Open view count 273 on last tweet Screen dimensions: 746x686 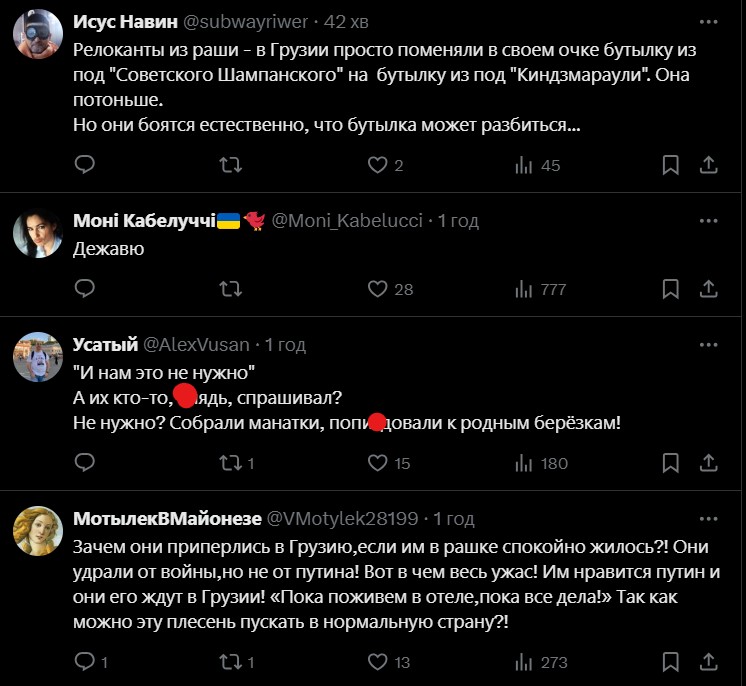click(540, 661)
